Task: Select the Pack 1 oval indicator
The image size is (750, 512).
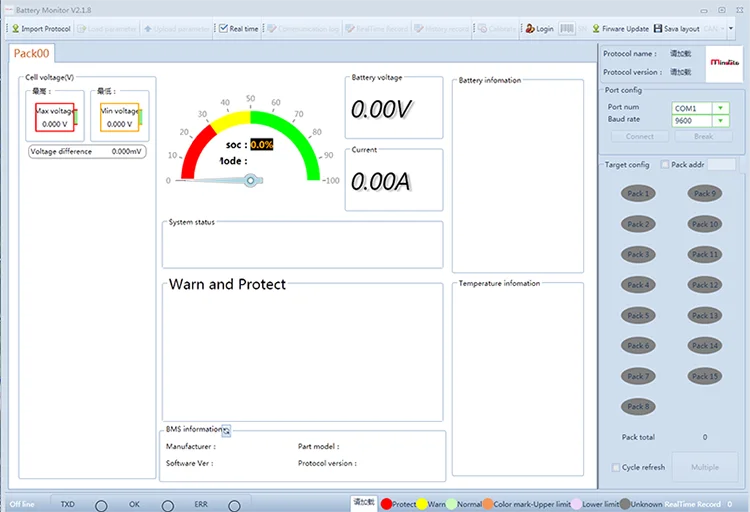Action: point(637,194)
